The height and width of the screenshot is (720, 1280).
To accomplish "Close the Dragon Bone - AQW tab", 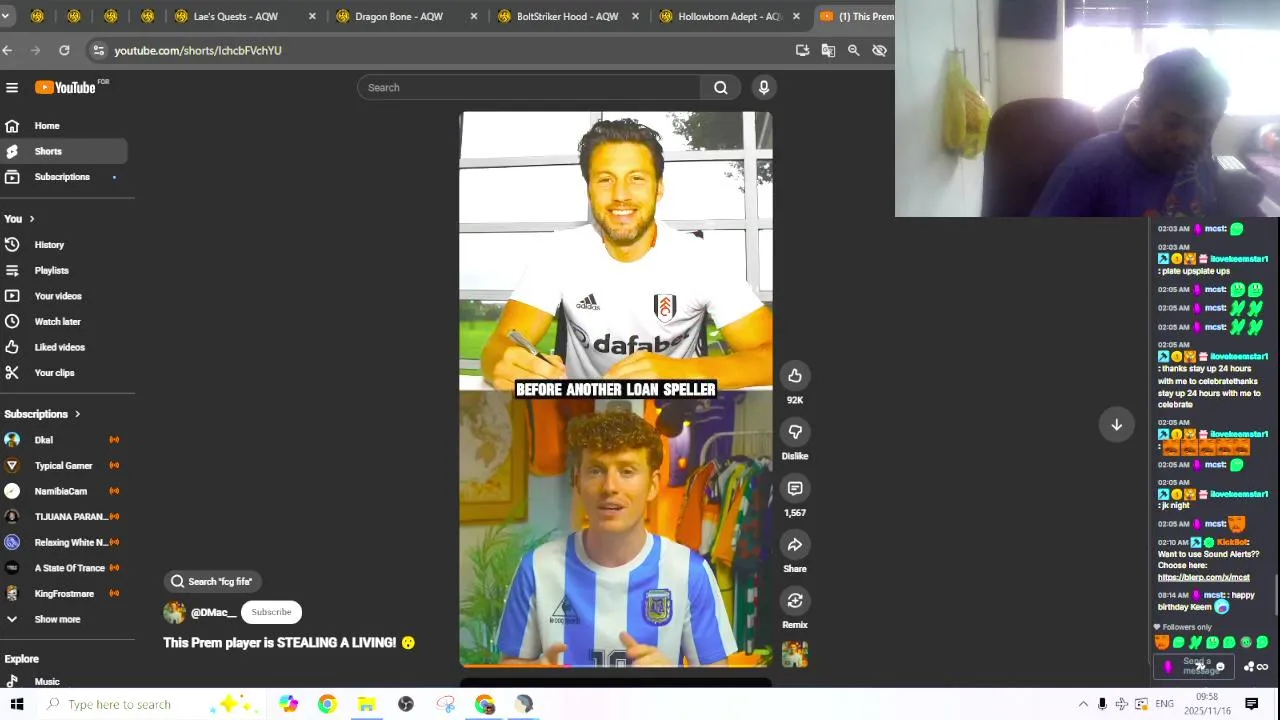I will click(x=474, y=16).
